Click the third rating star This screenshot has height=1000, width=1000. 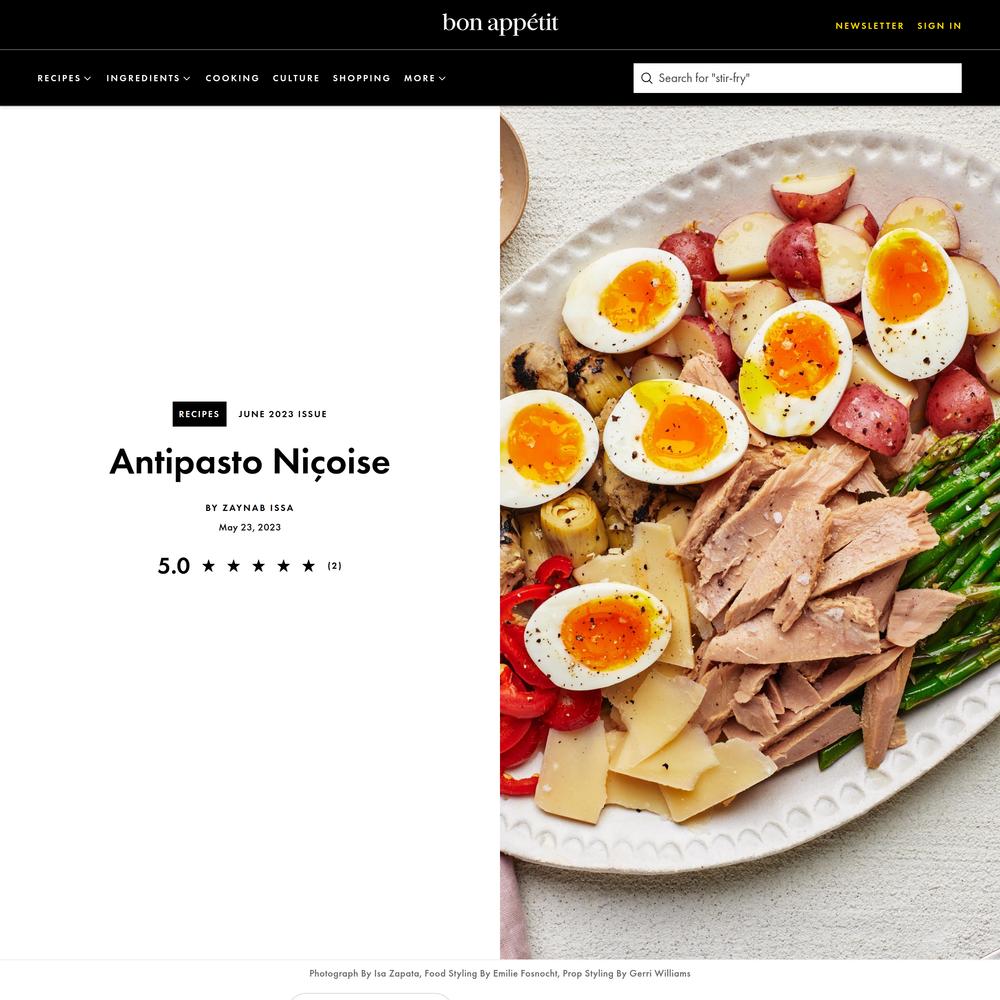pos(258,566)
